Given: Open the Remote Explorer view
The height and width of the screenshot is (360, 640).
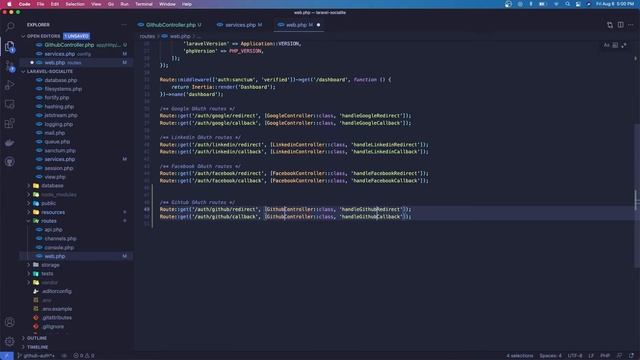Looking at the screenshot, I should [9, 104].
